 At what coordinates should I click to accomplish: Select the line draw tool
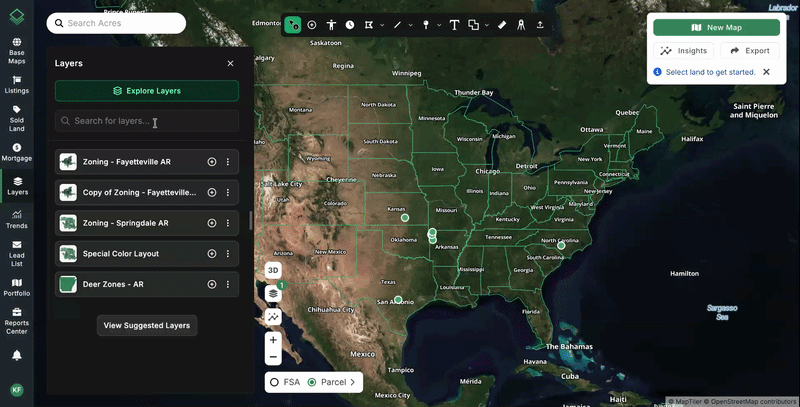tap(397, 24)
